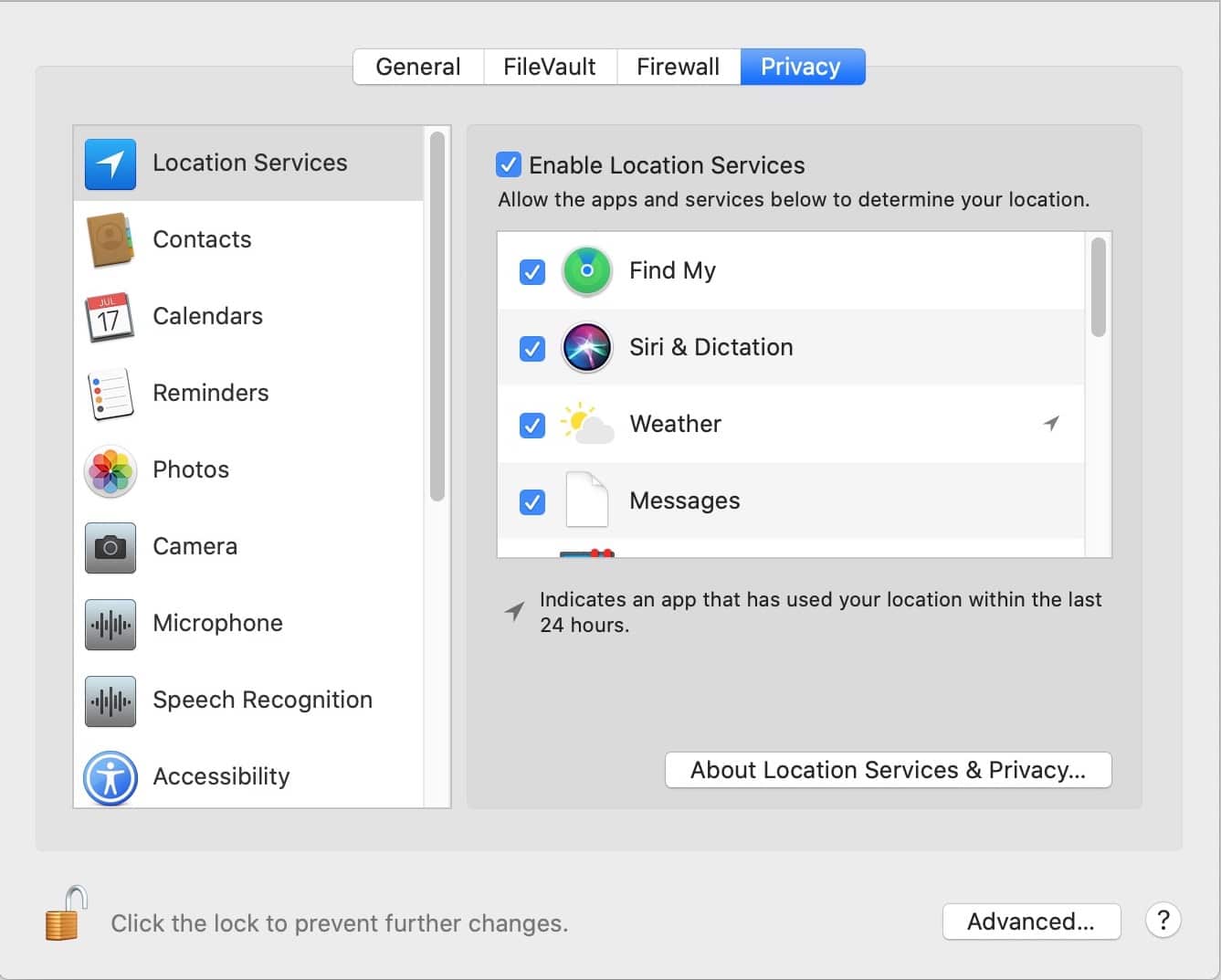
Task: Click the padlock to prevent further changes
Action: pyautogui.click(x=66, y=913)
